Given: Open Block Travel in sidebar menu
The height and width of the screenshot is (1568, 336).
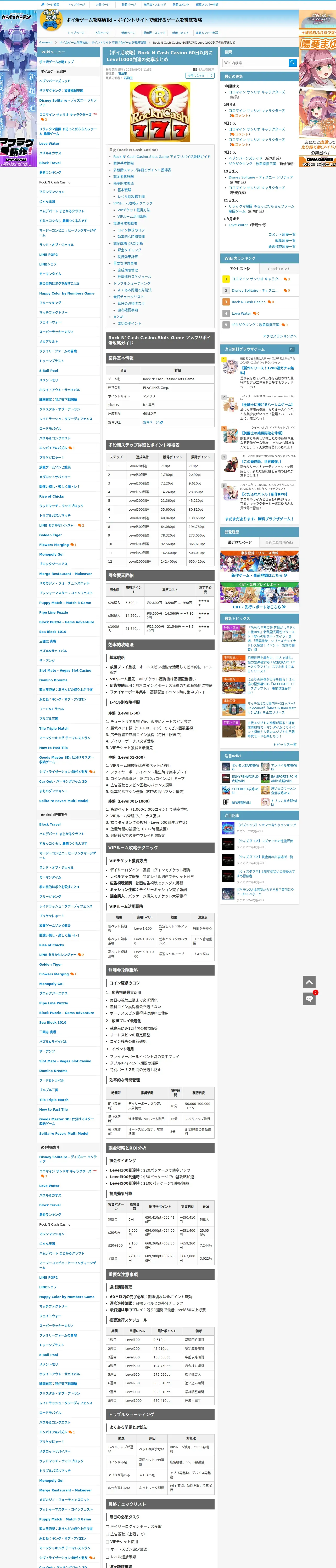Looking at the screenshot, I should click(x=50, y=163).
